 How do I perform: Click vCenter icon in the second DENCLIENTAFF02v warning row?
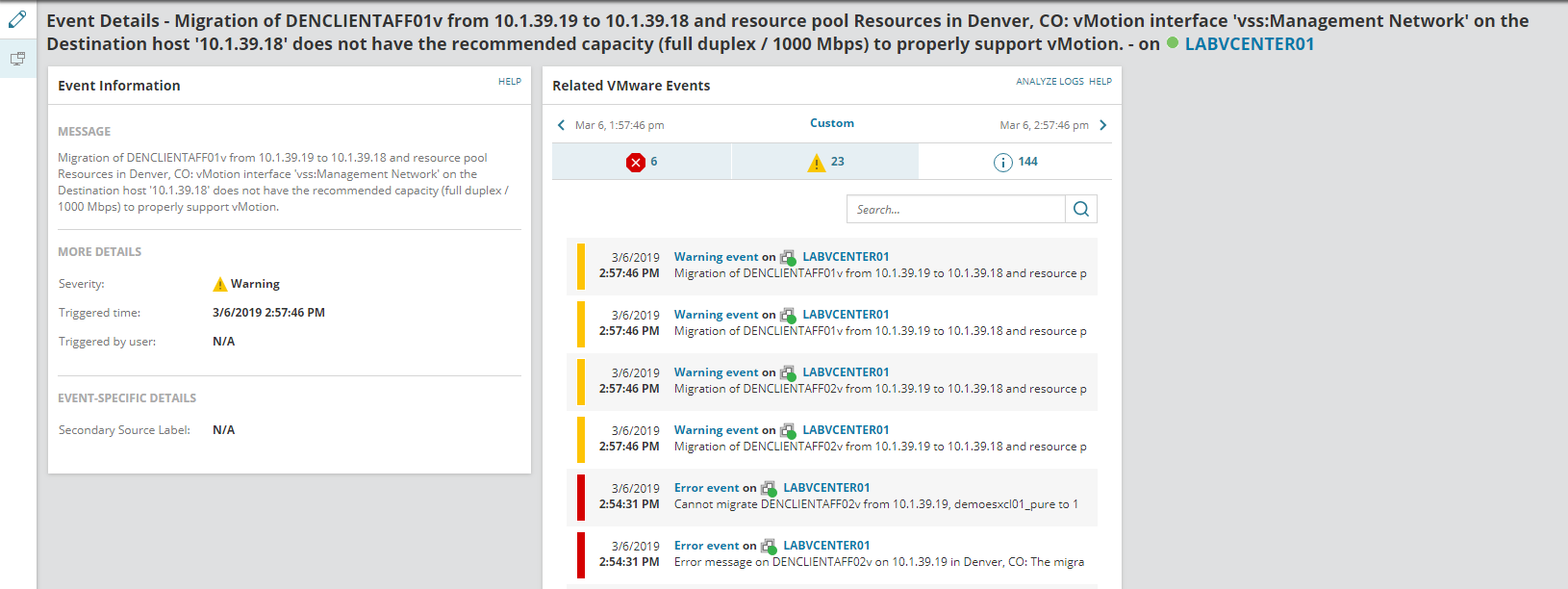788,431
